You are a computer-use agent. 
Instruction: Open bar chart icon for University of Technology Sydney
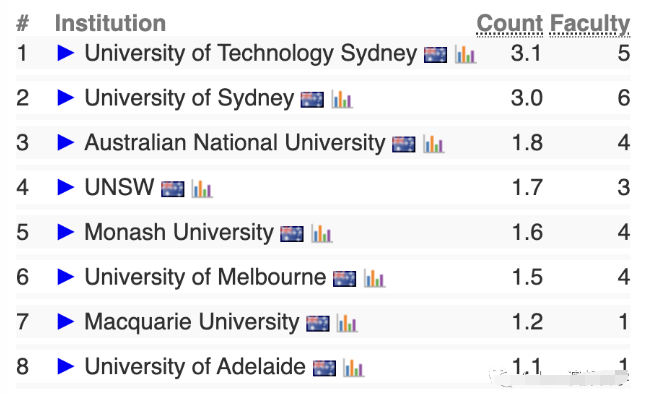pos(465,54)
